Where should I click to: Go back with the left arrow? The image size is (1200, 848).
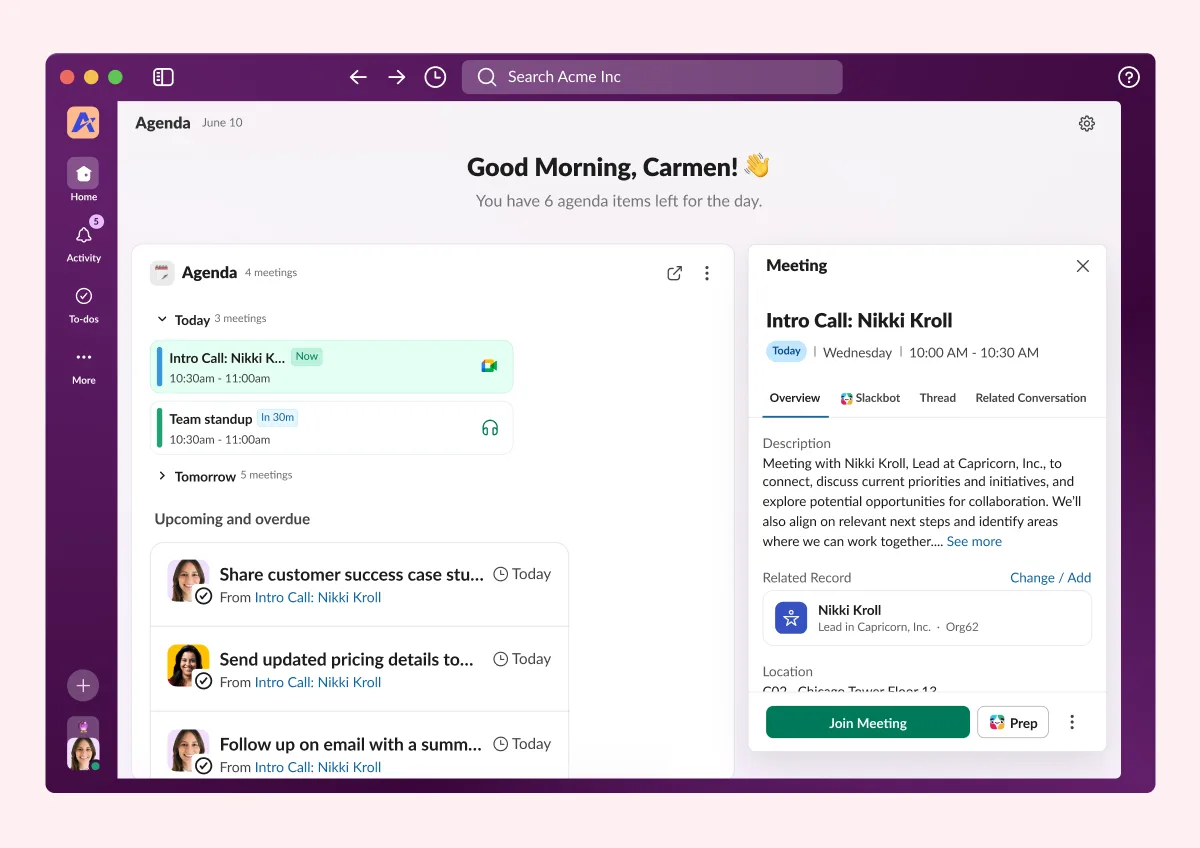358,77
